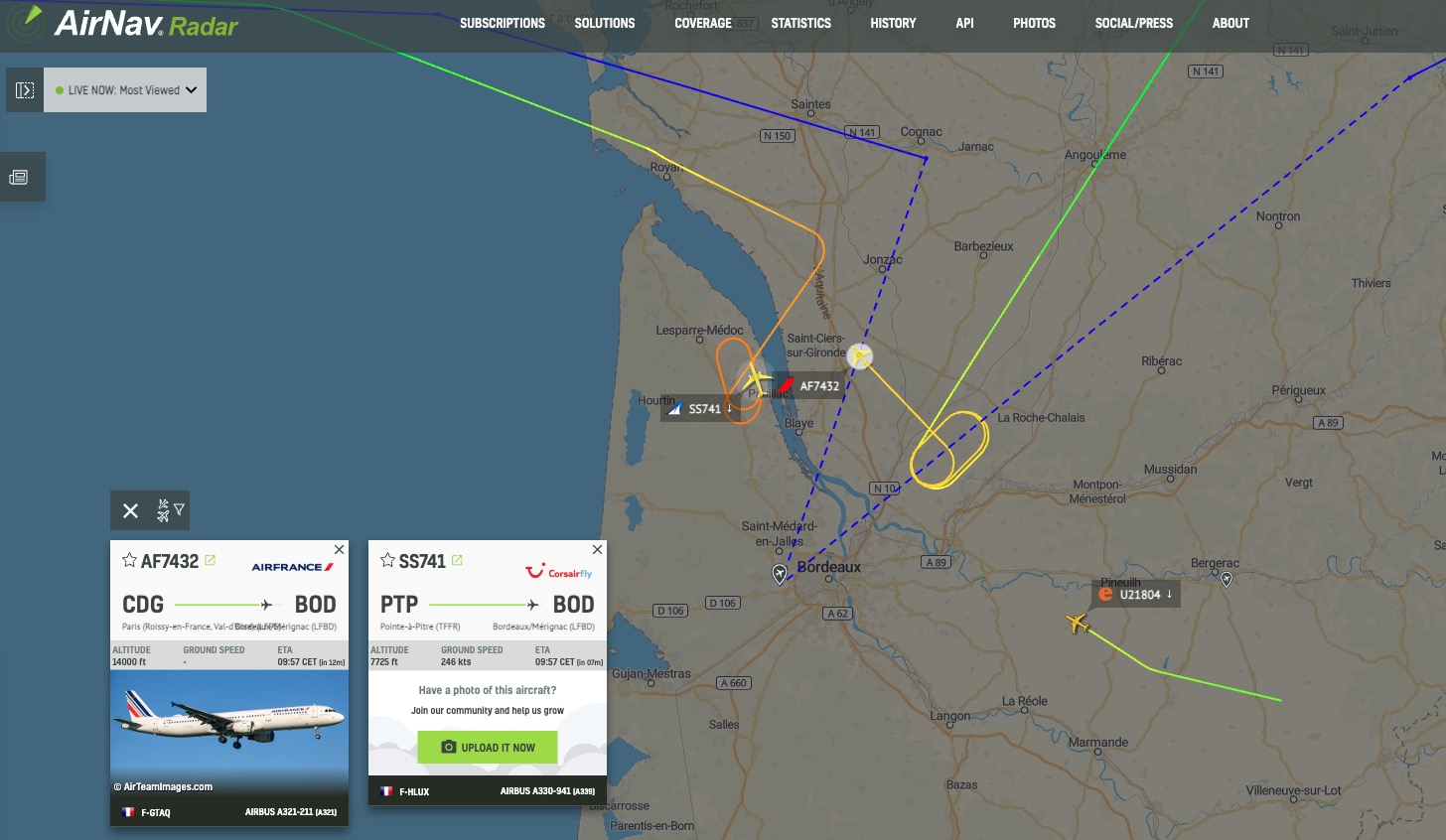Click Airbus A321-211 aircraft type text

tap(291, 812)
